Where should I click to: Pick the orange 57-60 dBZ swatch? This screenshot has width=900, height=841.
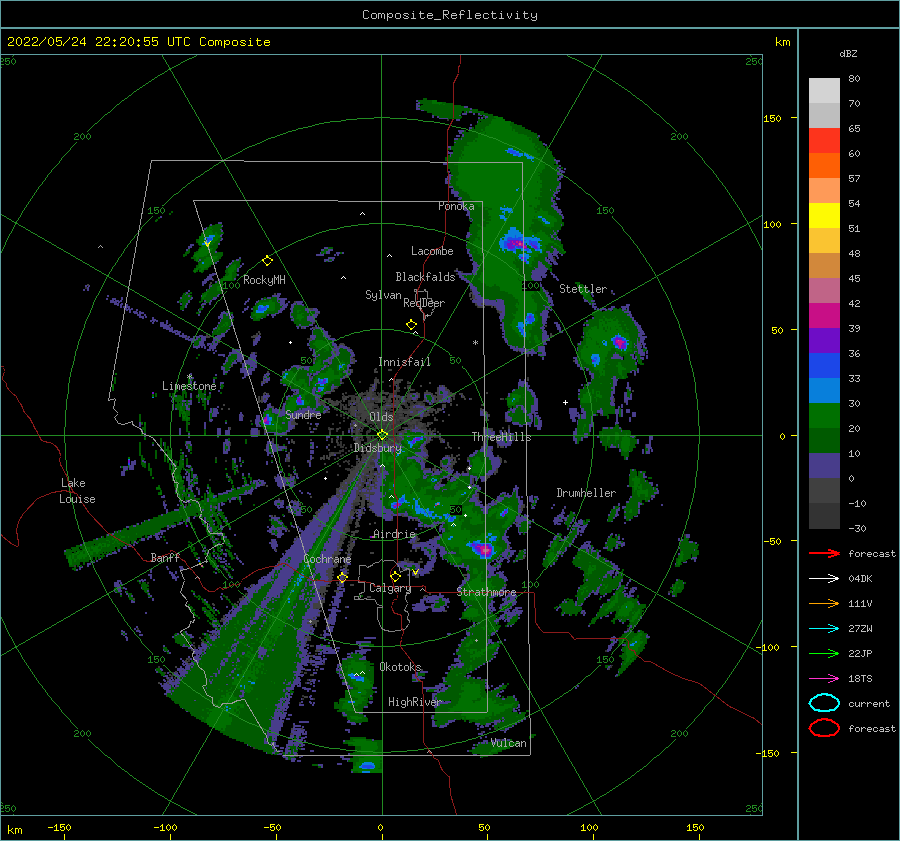click(x=824, y=165)
